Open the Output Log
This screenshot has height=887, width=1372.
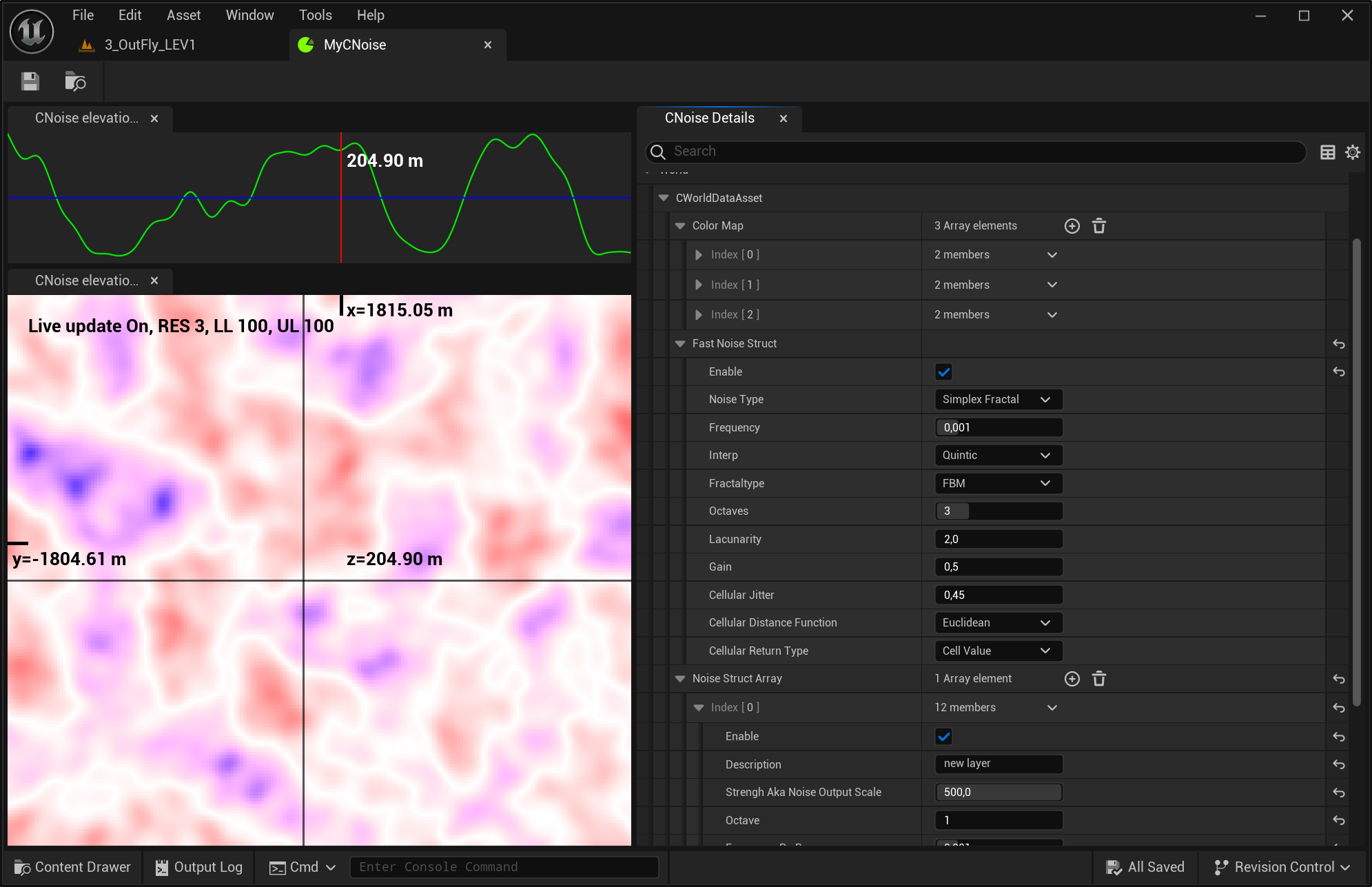click(x=199, y=867)
